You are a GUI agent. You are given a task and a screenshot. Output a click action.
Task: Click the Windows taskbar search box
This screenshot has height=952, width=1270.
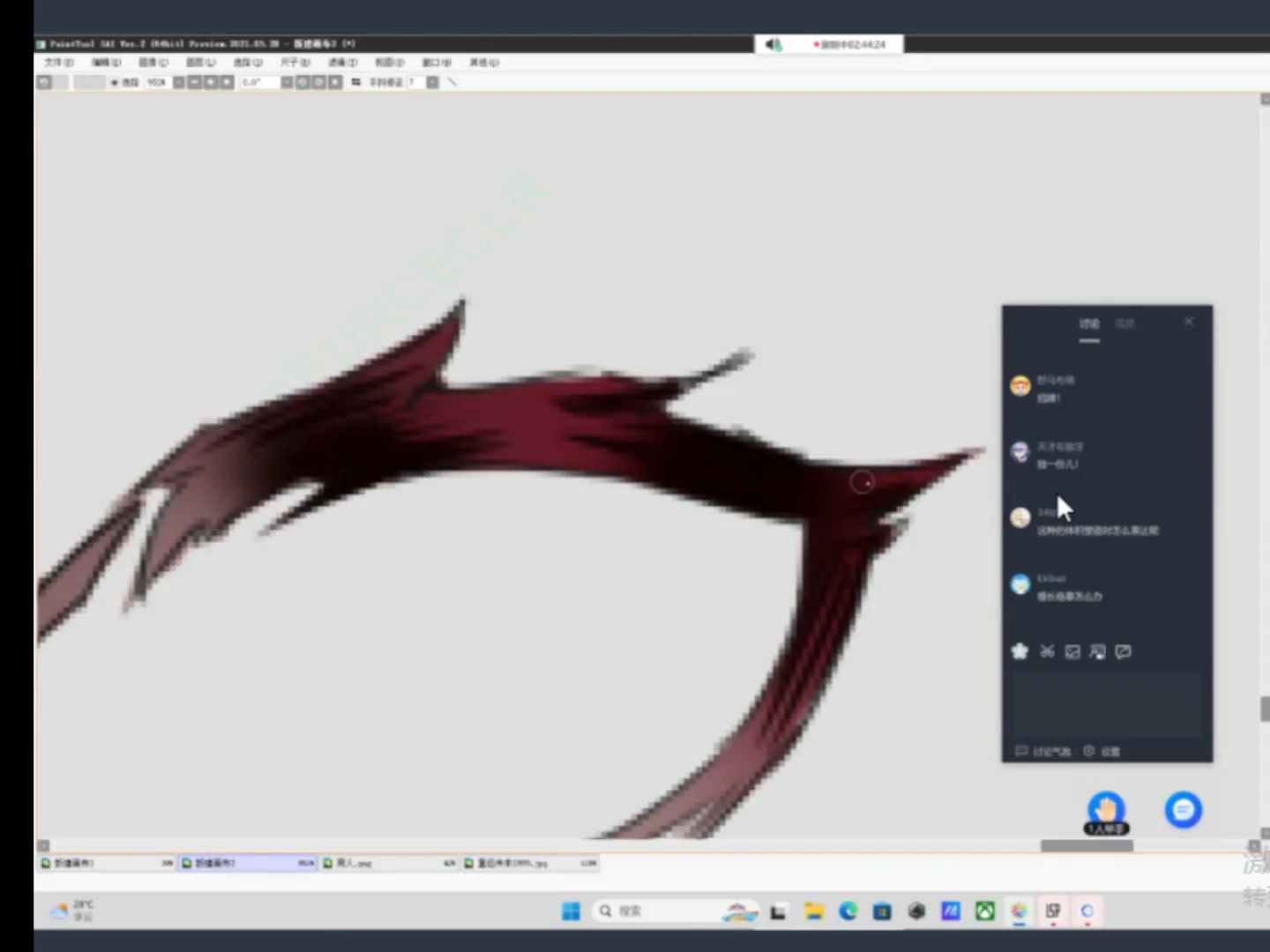pos(676,911)
